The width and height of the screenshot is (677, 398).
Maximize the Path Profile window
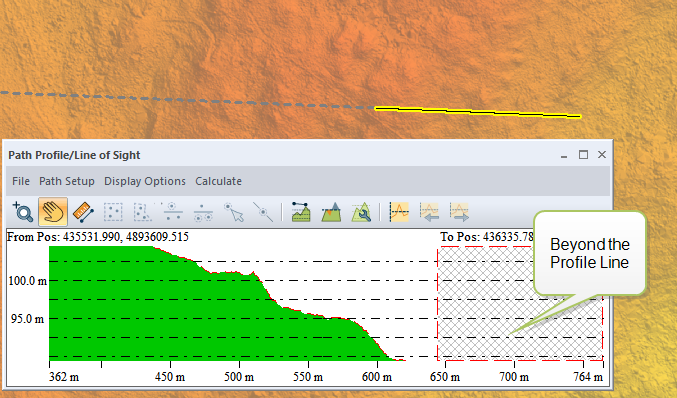583,155
